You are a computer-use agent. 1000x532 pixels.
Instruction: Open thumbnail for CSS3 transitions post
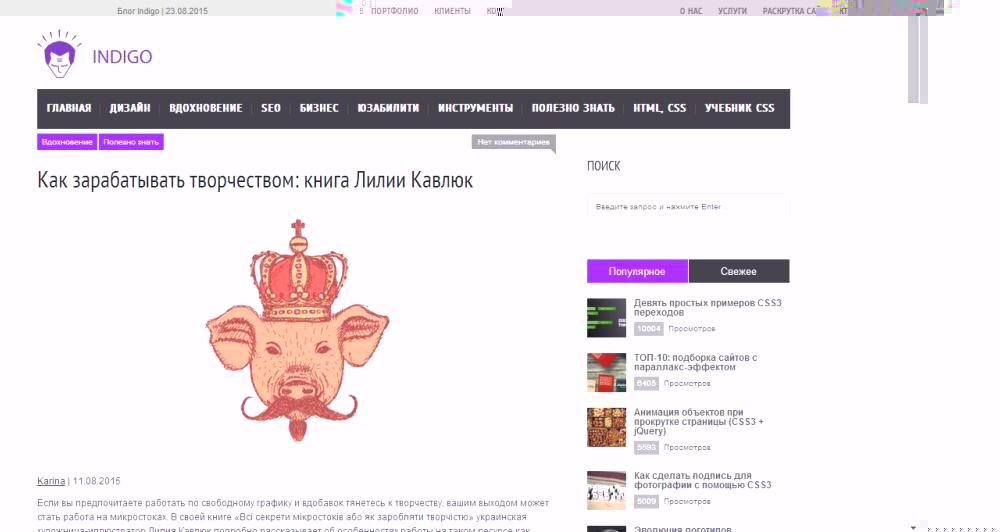(x=607, y=318)
